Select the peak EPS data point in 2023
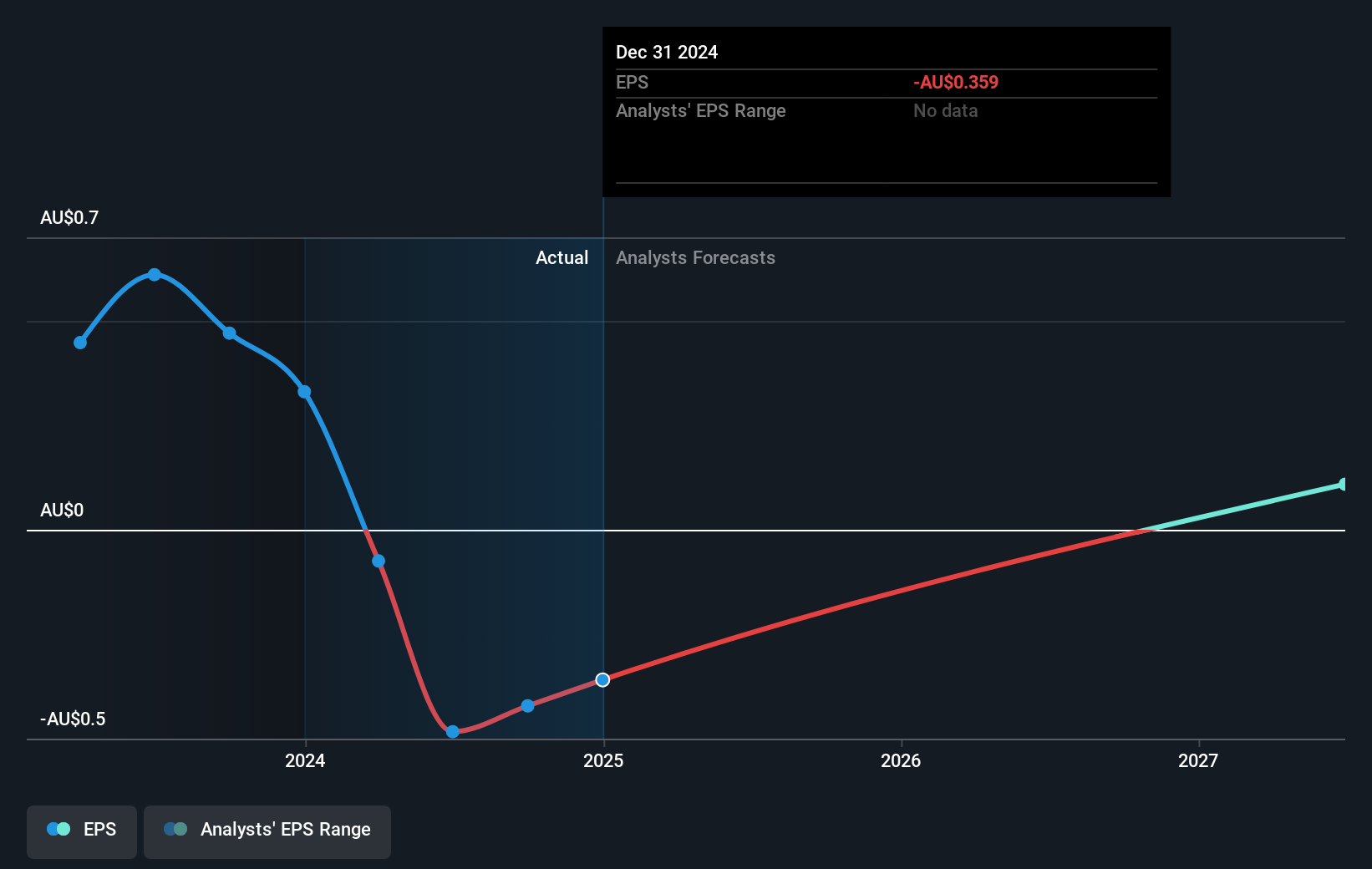This screenshot has height=869, width=1372. (x=155, y=275)
